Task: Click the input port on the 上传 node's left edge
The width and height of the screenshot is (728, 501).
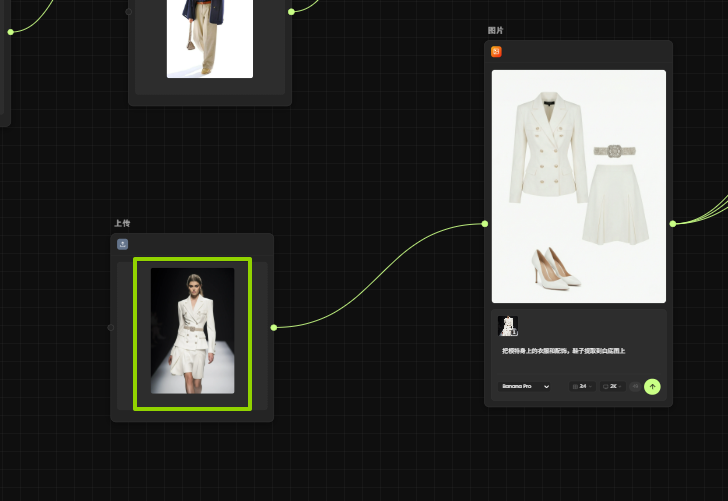Action: 111,327
